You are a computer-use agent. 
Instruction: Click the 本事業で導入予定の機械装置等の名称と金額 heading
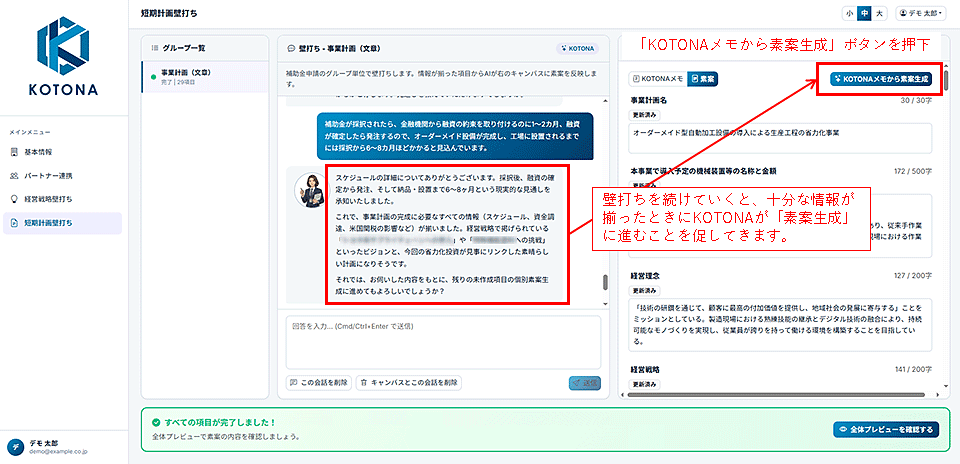point(703,171)
